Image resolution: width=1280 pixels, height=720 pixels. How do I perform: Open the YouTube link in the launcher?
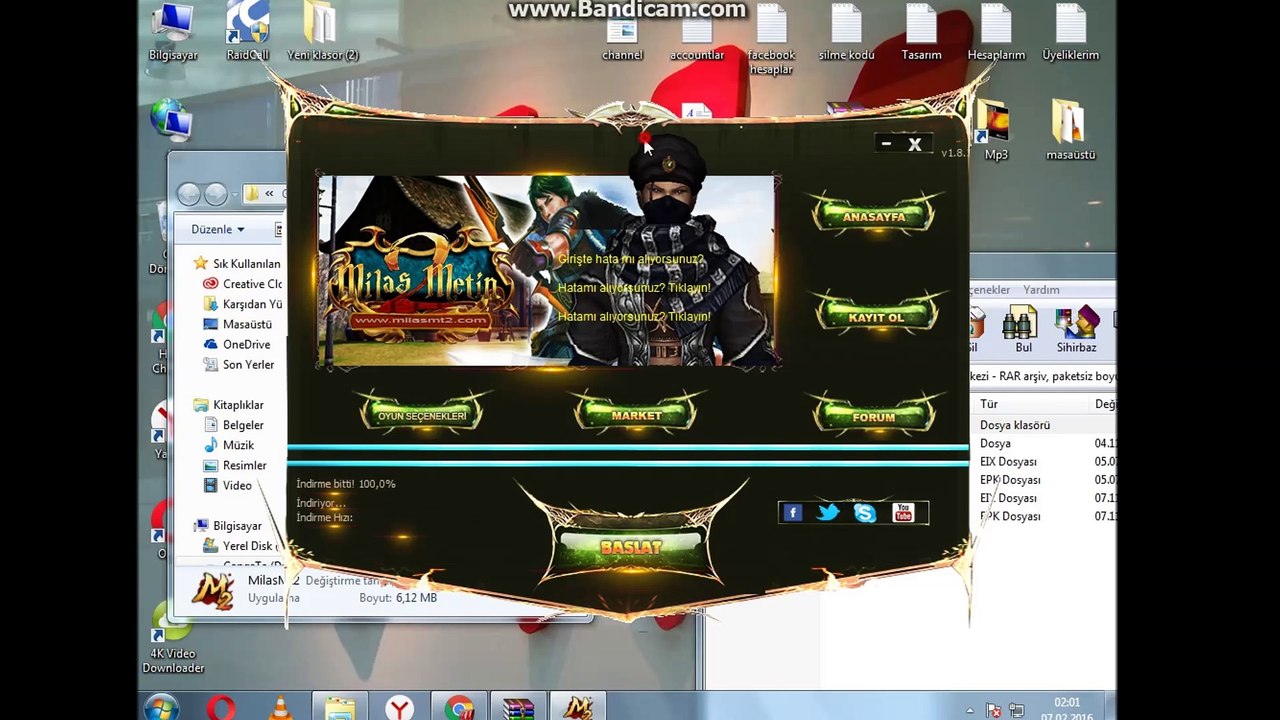pos(903,513)
